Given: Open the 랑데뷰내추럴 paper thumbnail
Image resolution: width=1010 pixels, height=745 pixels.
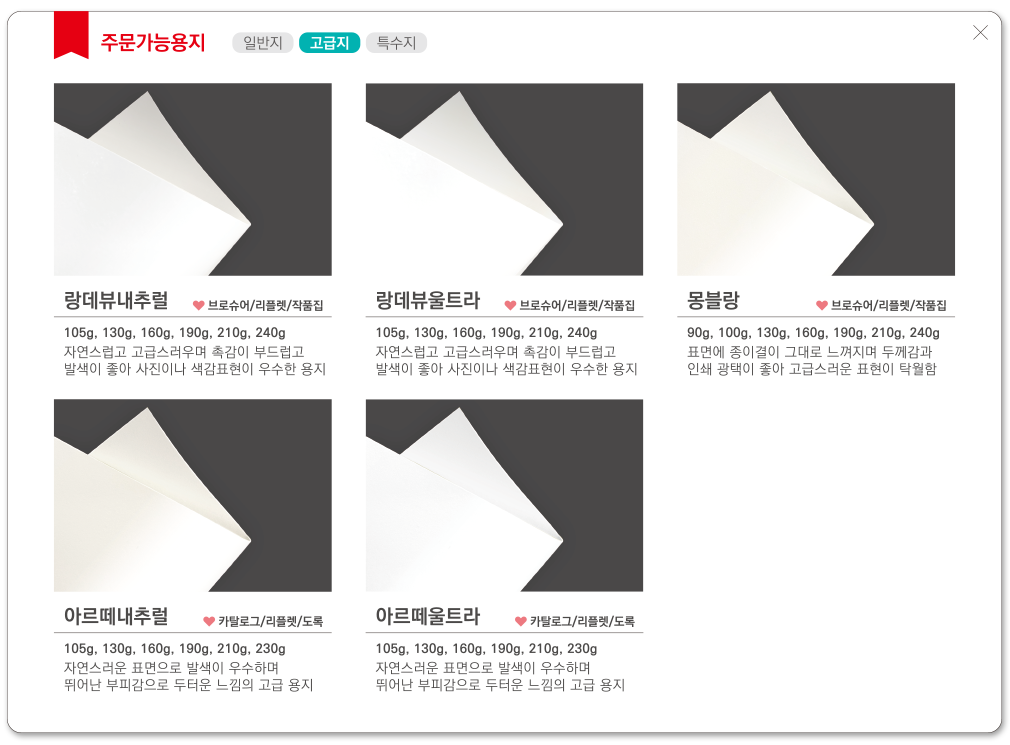Looking at the screenshot, I should click(x=193, y=179).
